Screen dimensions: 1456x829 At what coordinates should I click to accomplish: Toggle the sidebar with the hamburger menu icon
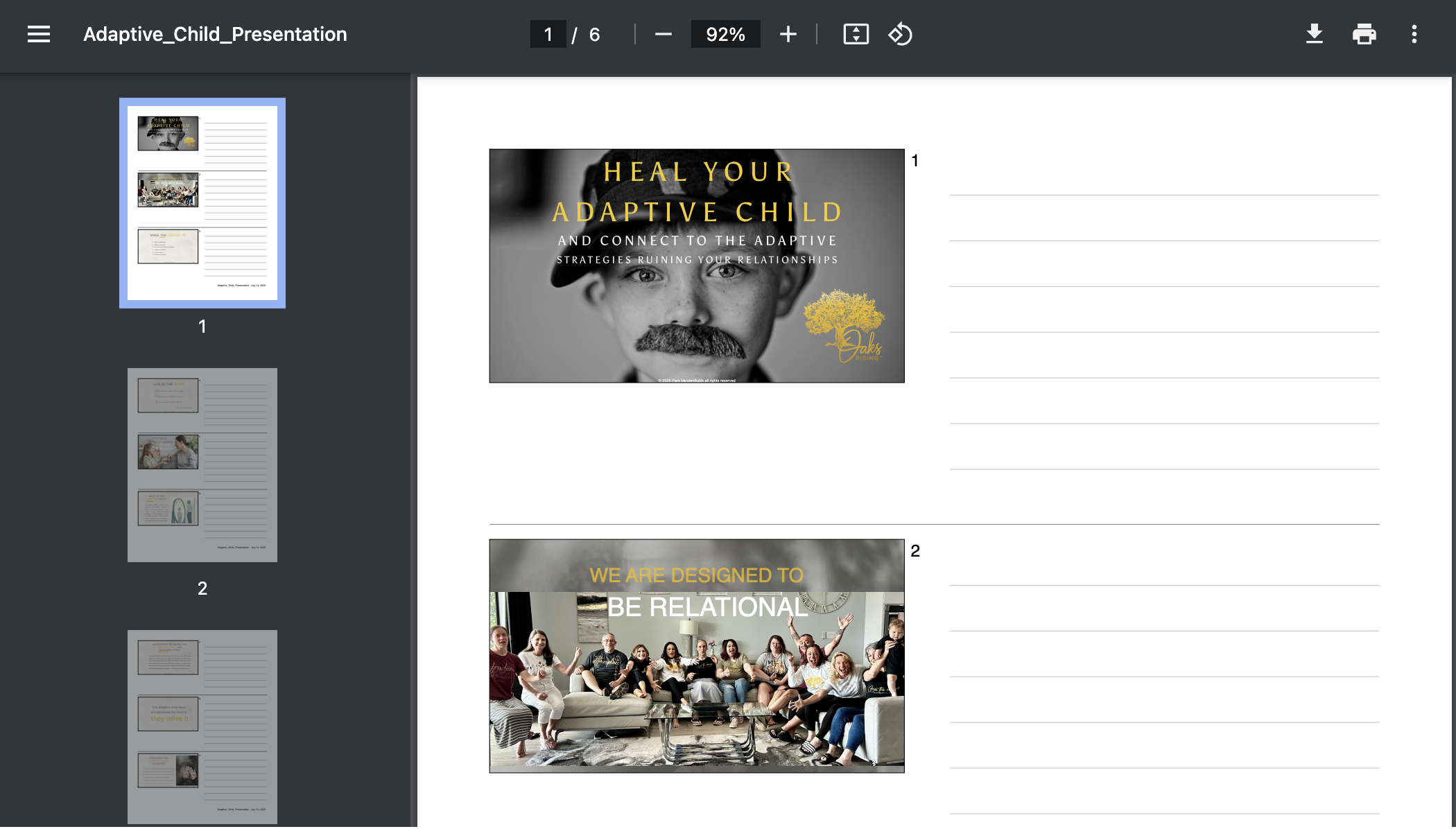[x=39, y=34]
